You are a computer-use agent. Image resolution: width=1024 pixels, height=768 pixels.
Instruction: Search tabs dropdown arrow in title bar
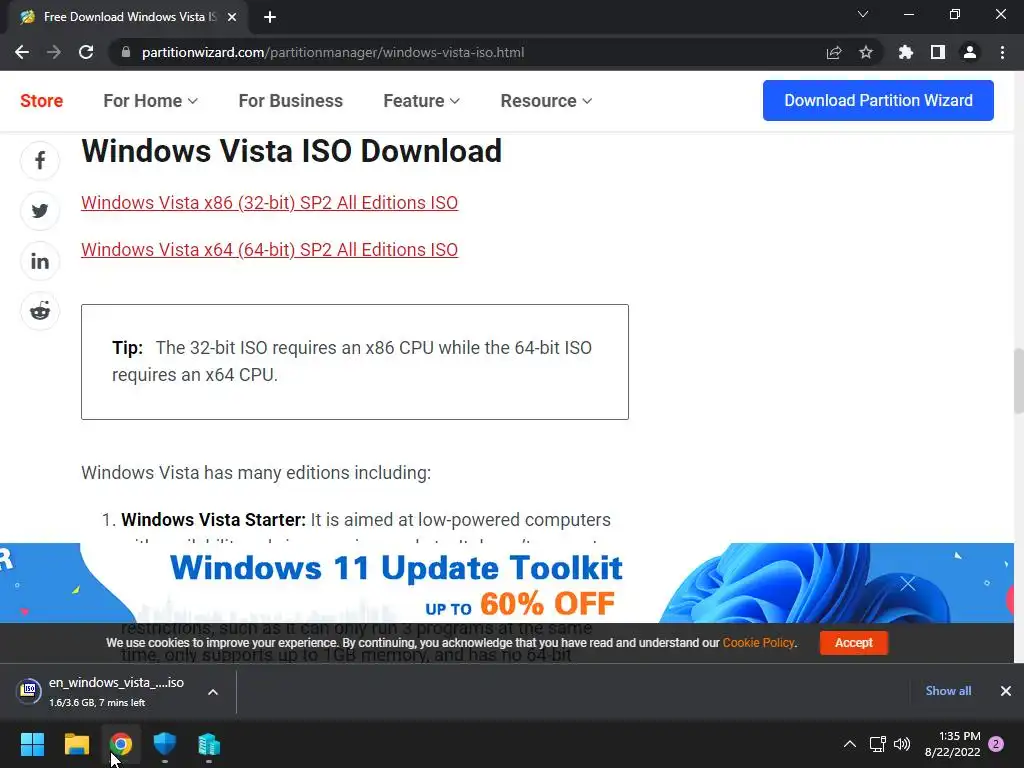[x=863, y=14]
